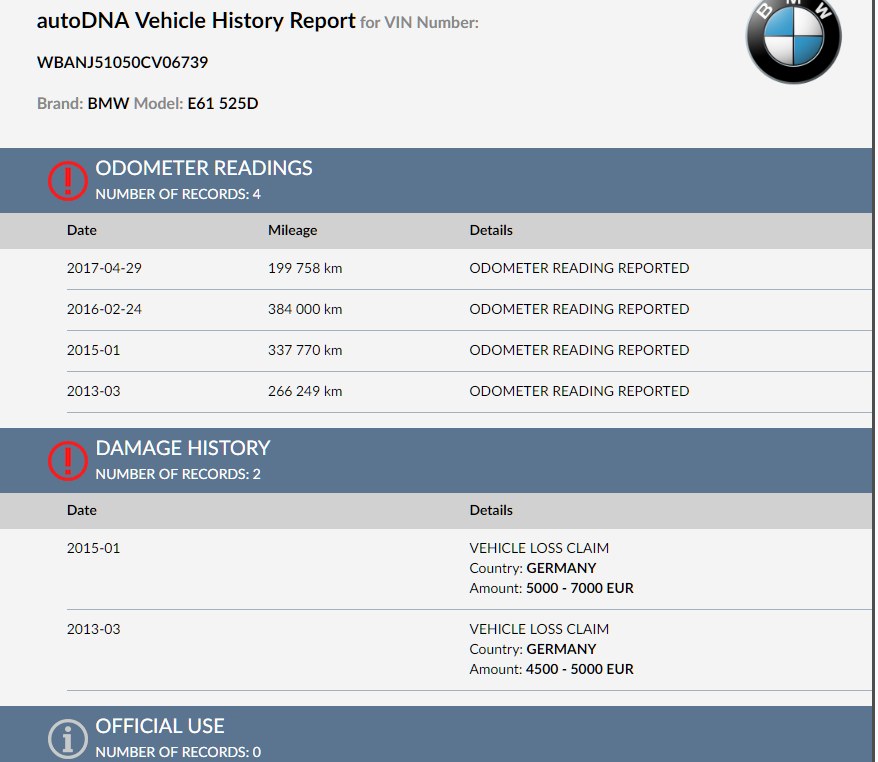
Task: Click the Mileage column header
Action: pos(292,230)
